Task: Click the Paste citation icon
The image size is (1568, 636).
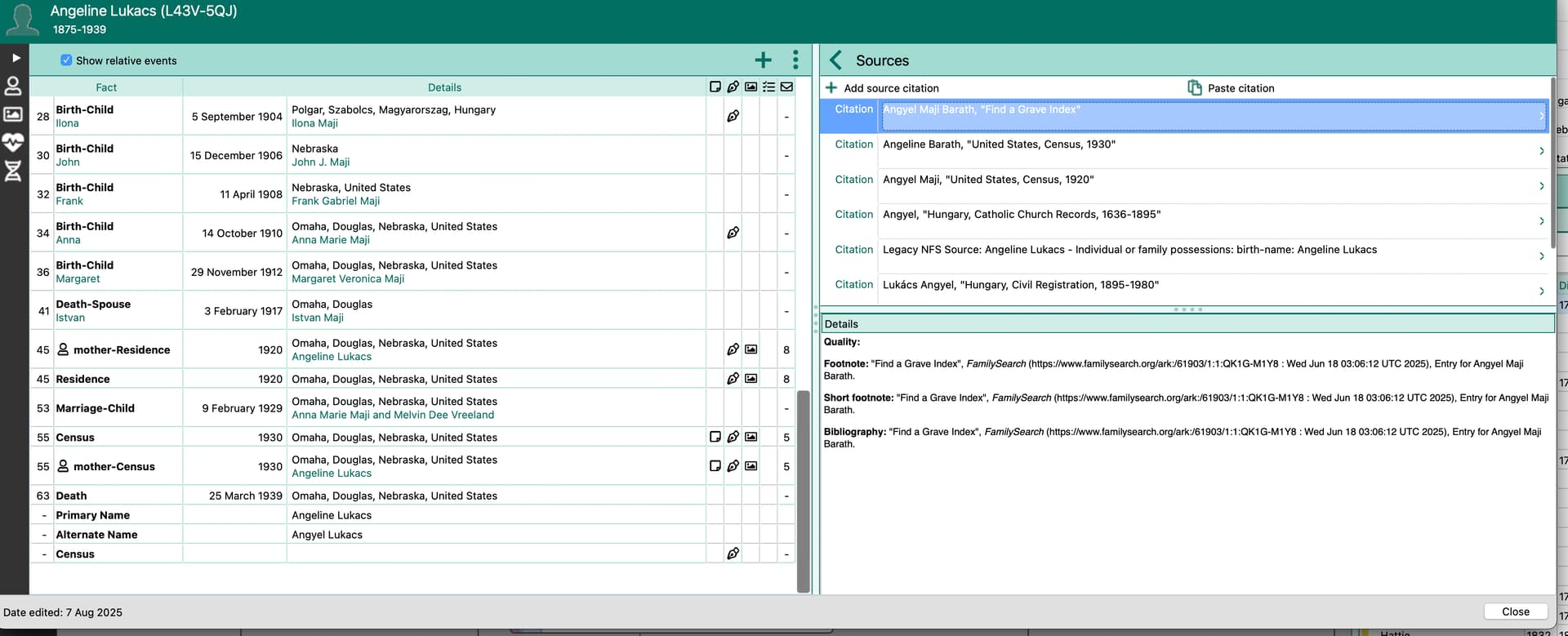Action: coord(1194,88)
